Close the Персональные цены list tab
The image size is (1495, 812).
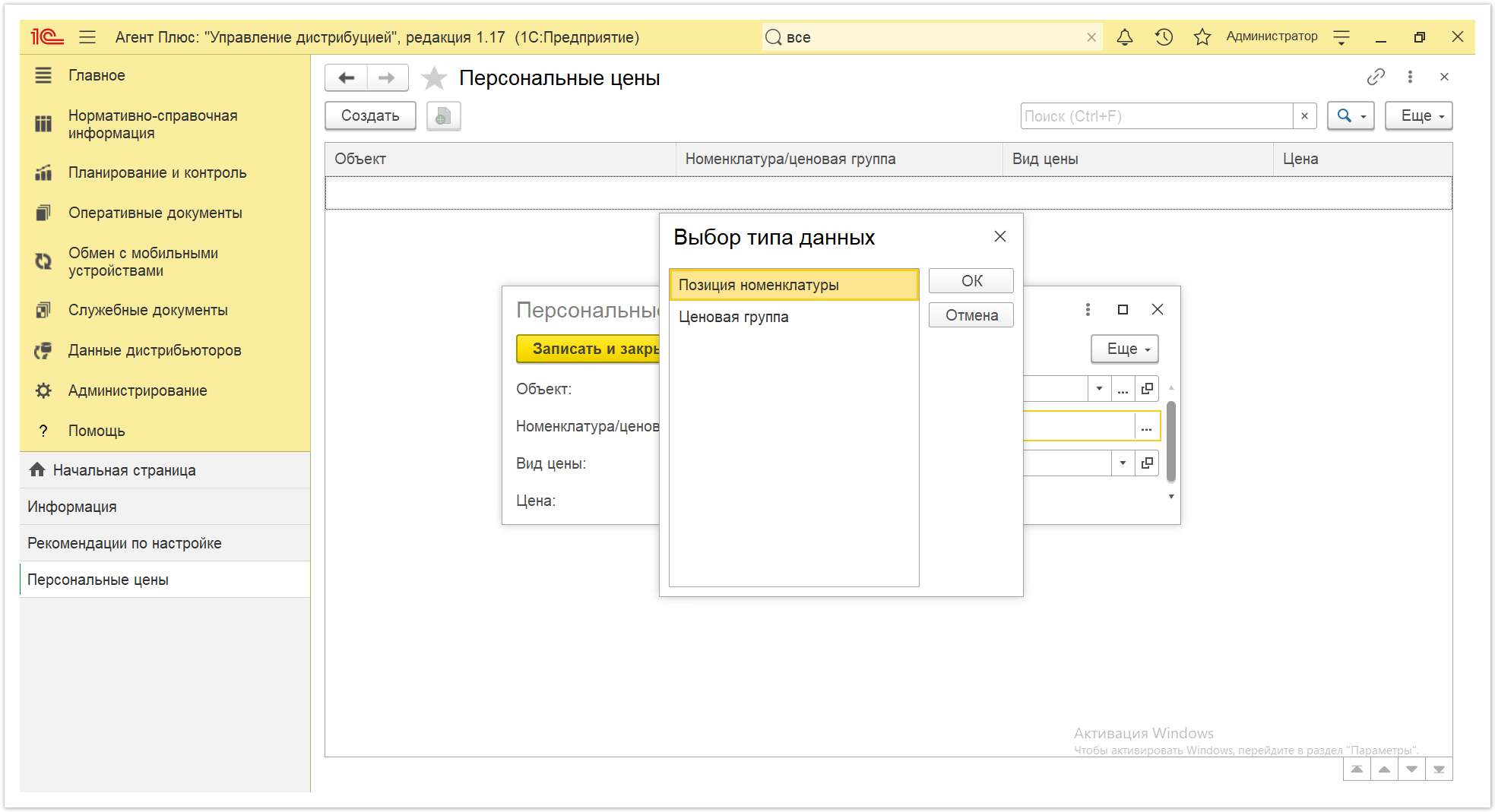click(1444, 77)
